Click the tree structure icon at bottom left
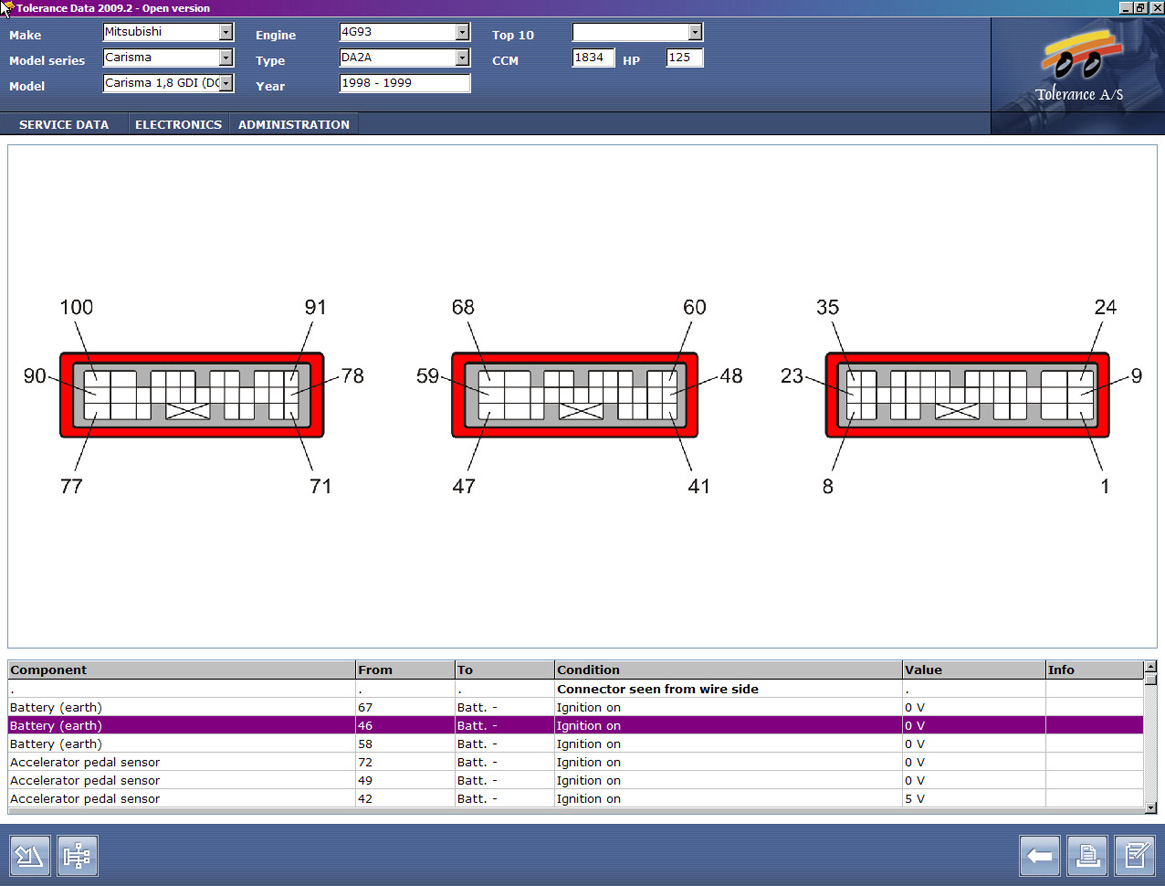The image size is (1165, 886). pyautogui.click(x=77, y=856)
